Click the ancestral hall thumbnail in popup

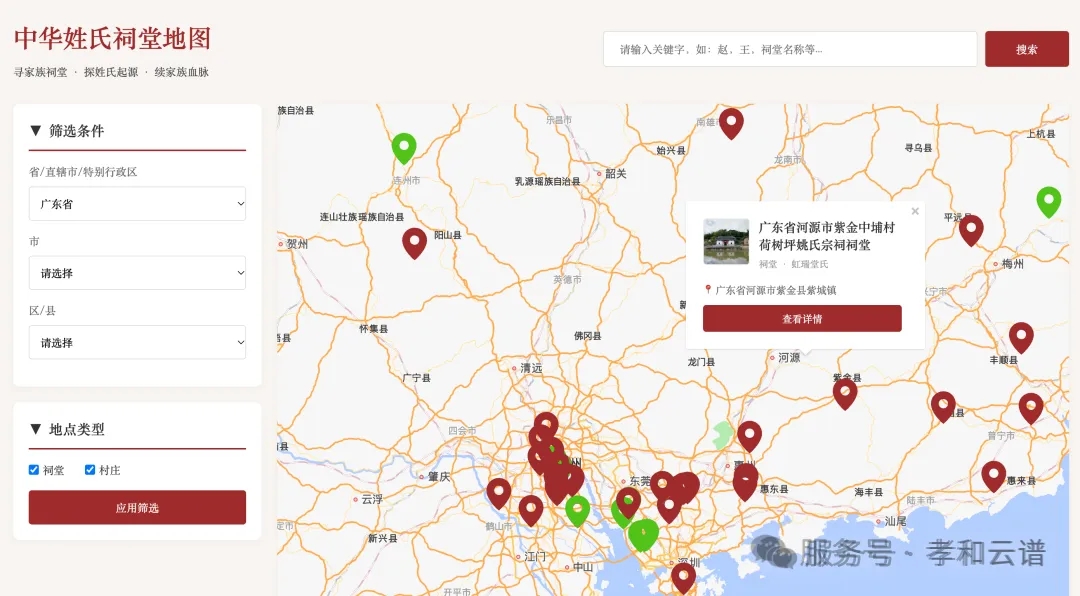726,241
